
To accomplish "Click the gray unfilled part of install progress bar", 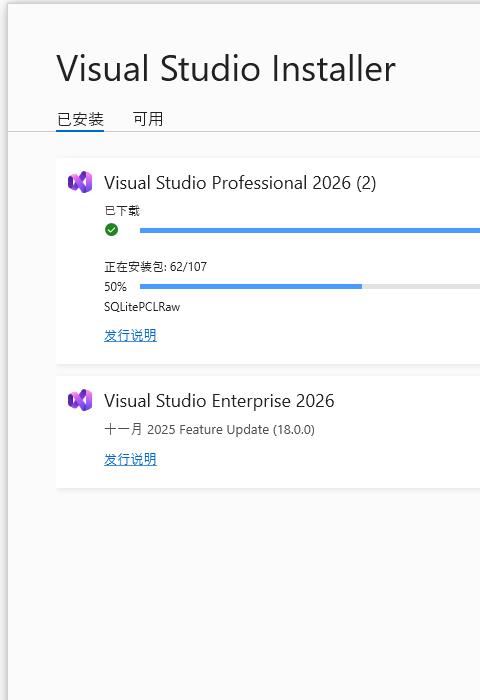I will (x=421, y=286).
